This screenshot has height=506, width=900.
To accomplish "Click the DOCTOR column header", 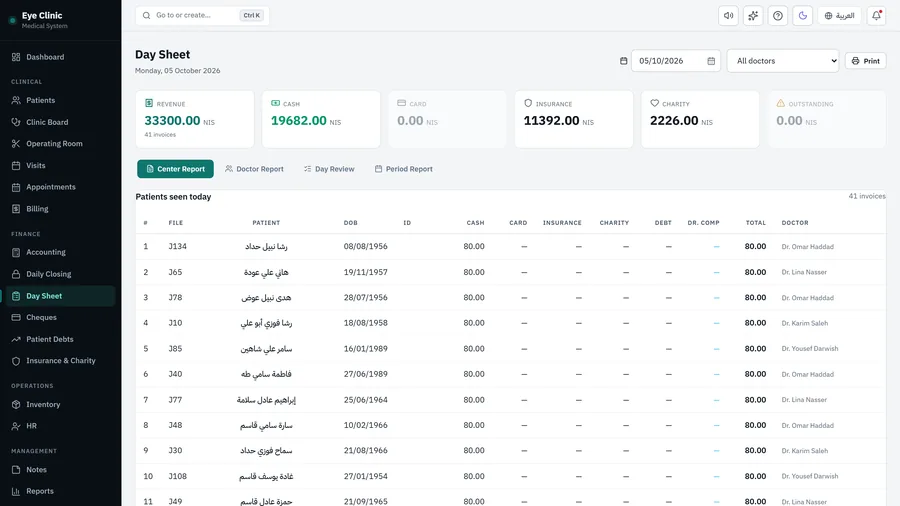I will (x=795, y=223).
